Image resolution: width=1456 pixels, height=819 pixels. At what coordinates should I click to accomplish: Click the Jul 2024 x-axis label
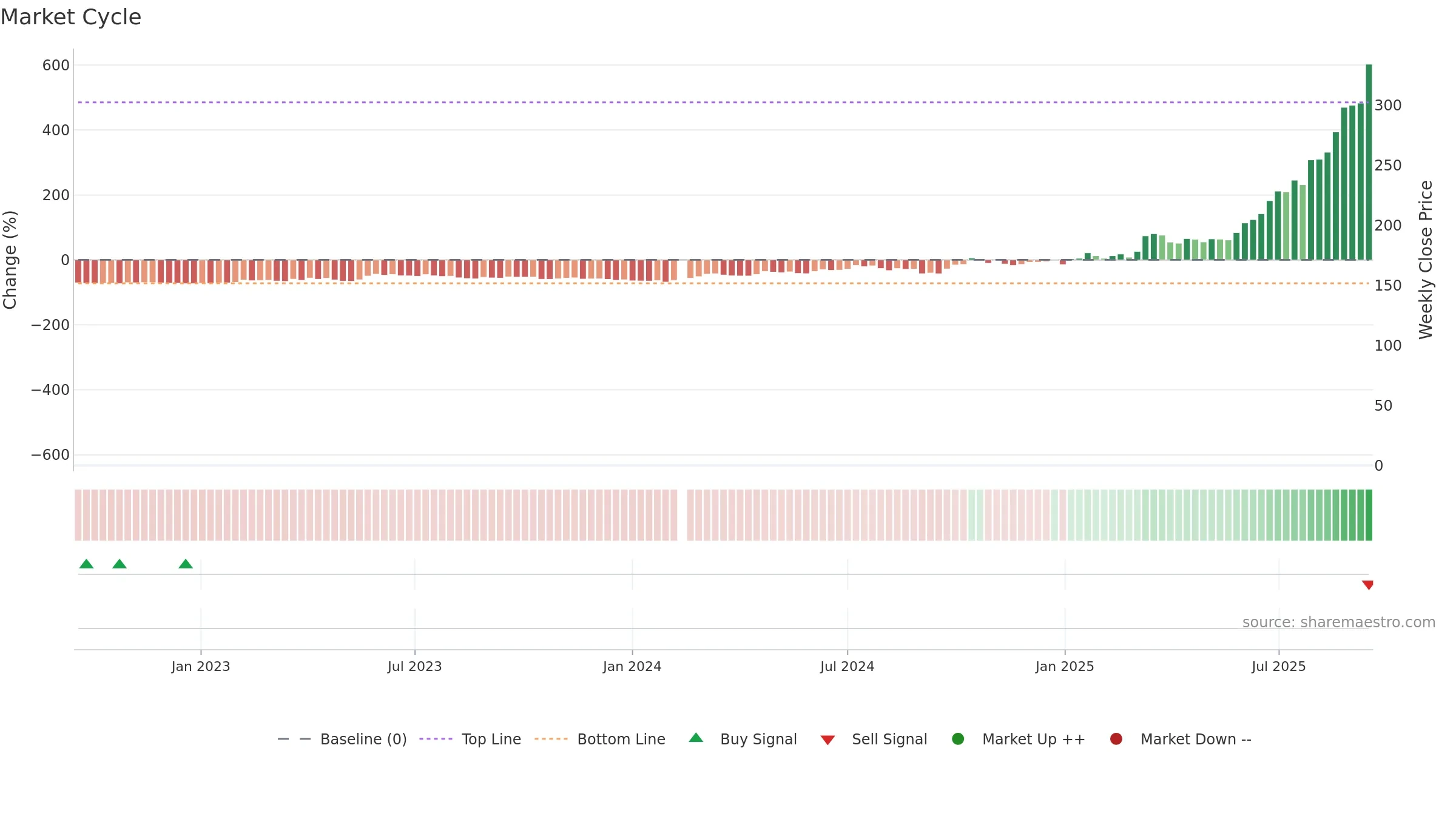coord(848,667)
